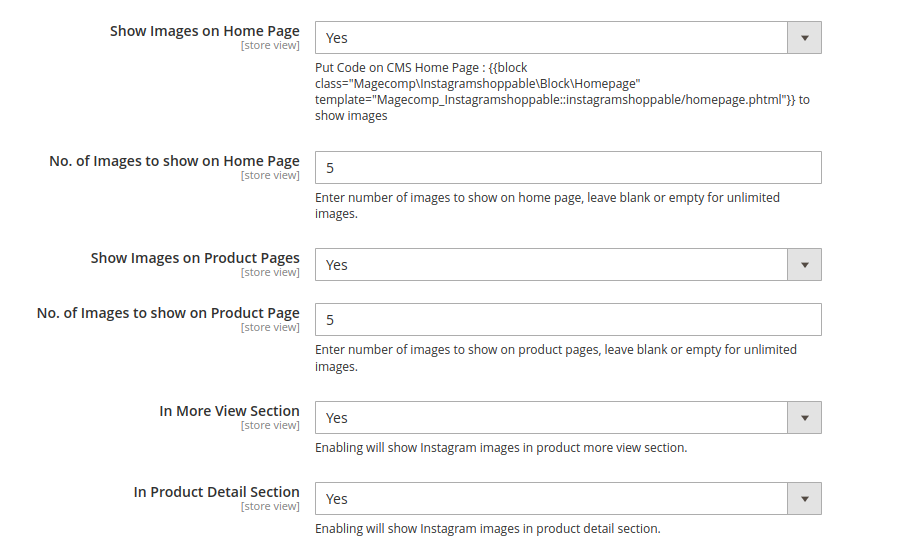902x552 pixels.
Task: Click the No. of Images to show on Home Page label
Action: point(174,161)
